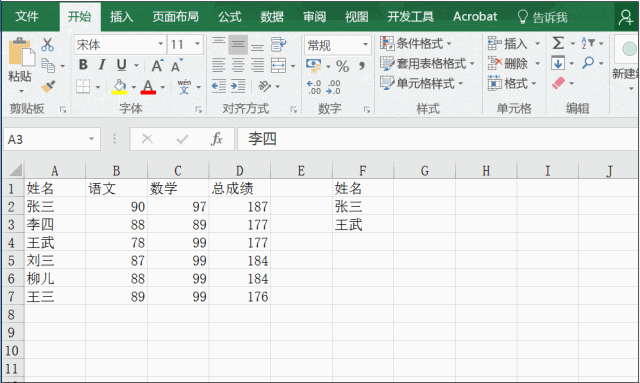This screenshot has height=383, width=640.
Task: Click the Sort and Filter icon
Action: [x=587, y=43]
